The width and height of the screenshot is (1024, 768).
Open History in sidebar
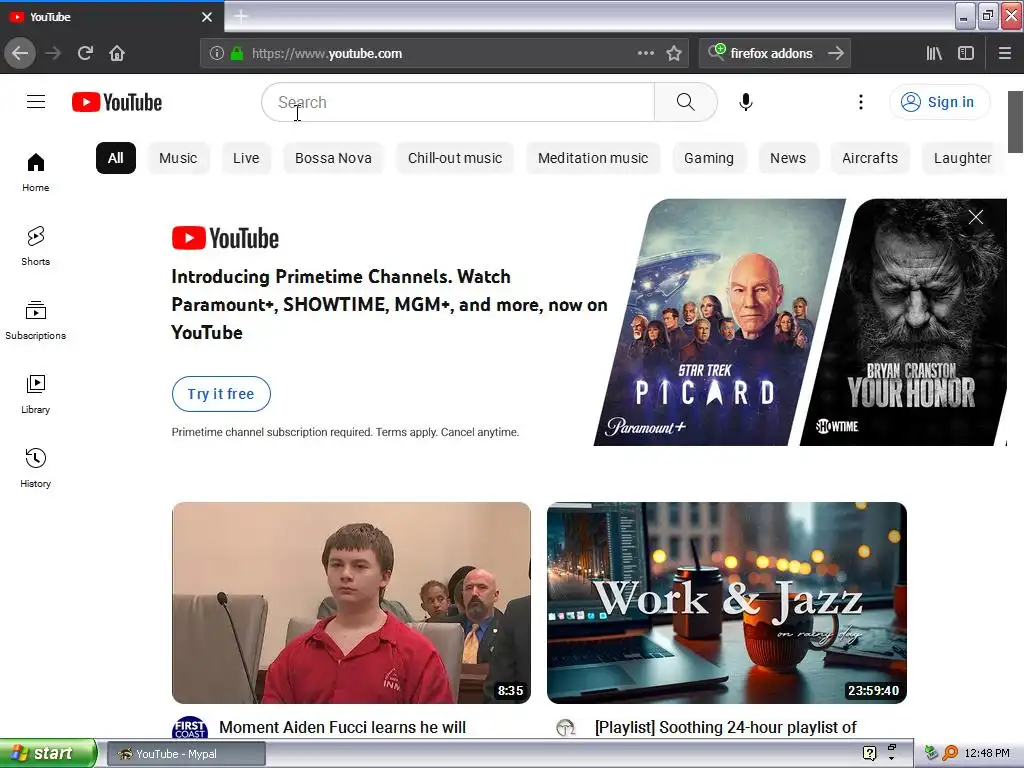(36, 468)
